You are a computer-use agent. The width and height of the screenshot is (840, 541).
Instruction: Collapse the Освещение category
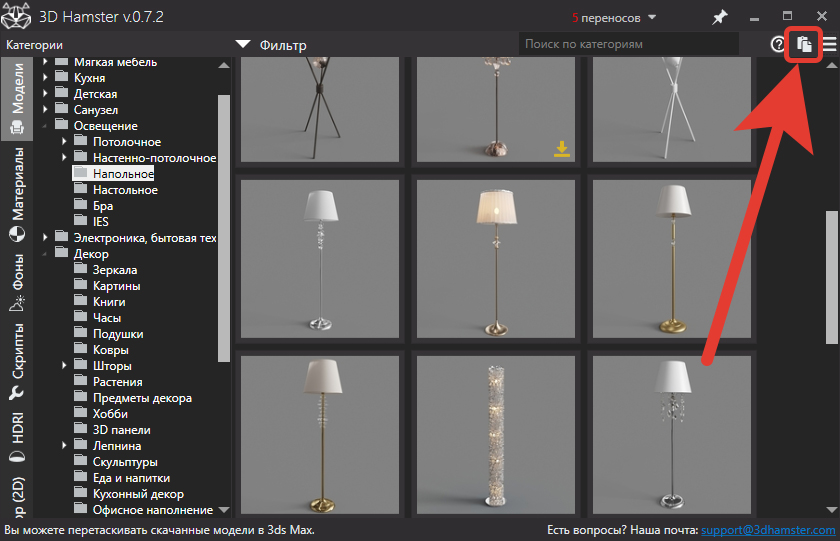pos(45,126)
